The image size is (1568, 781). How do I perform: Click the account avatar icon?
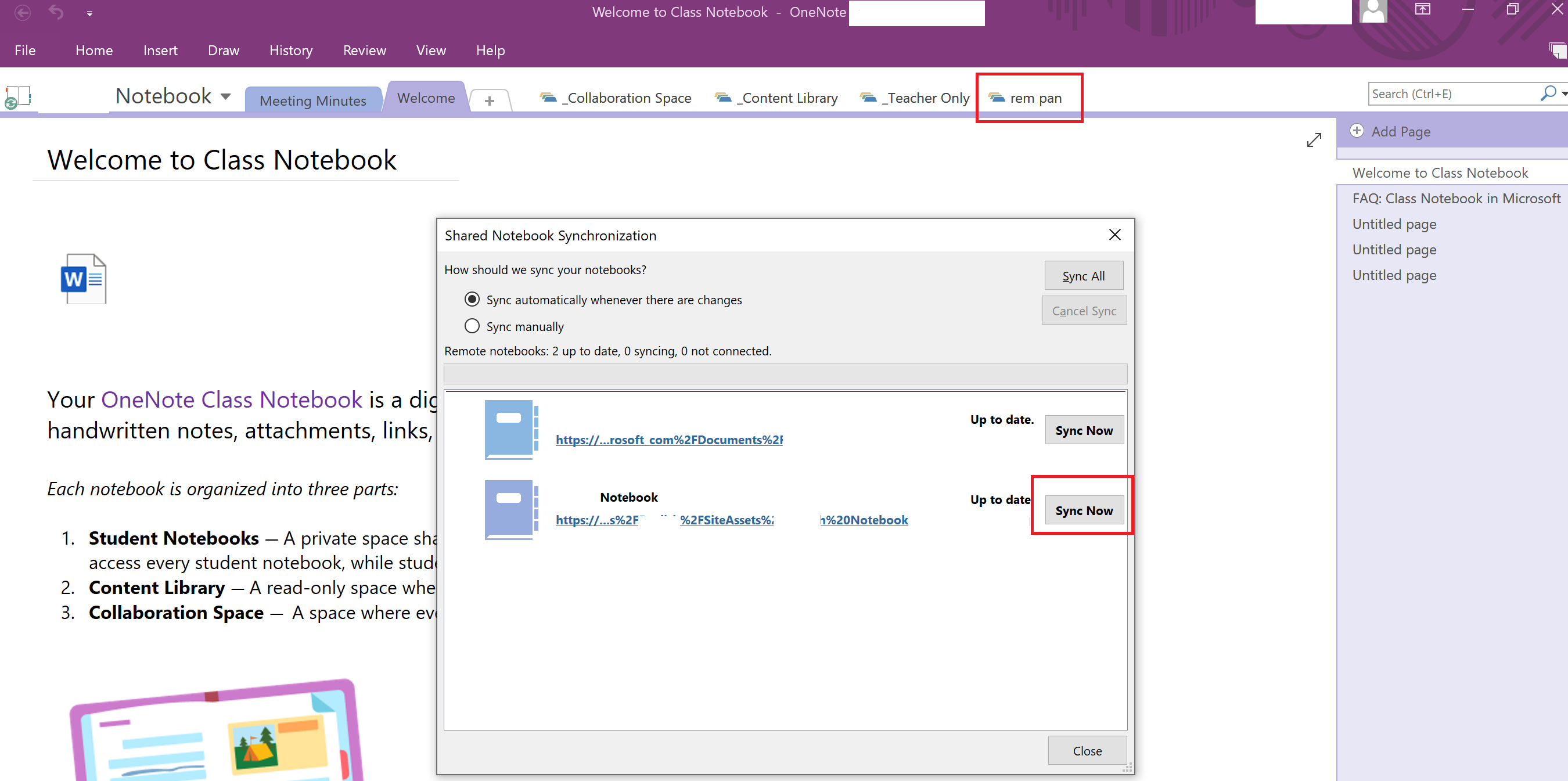click(1373, 11)
